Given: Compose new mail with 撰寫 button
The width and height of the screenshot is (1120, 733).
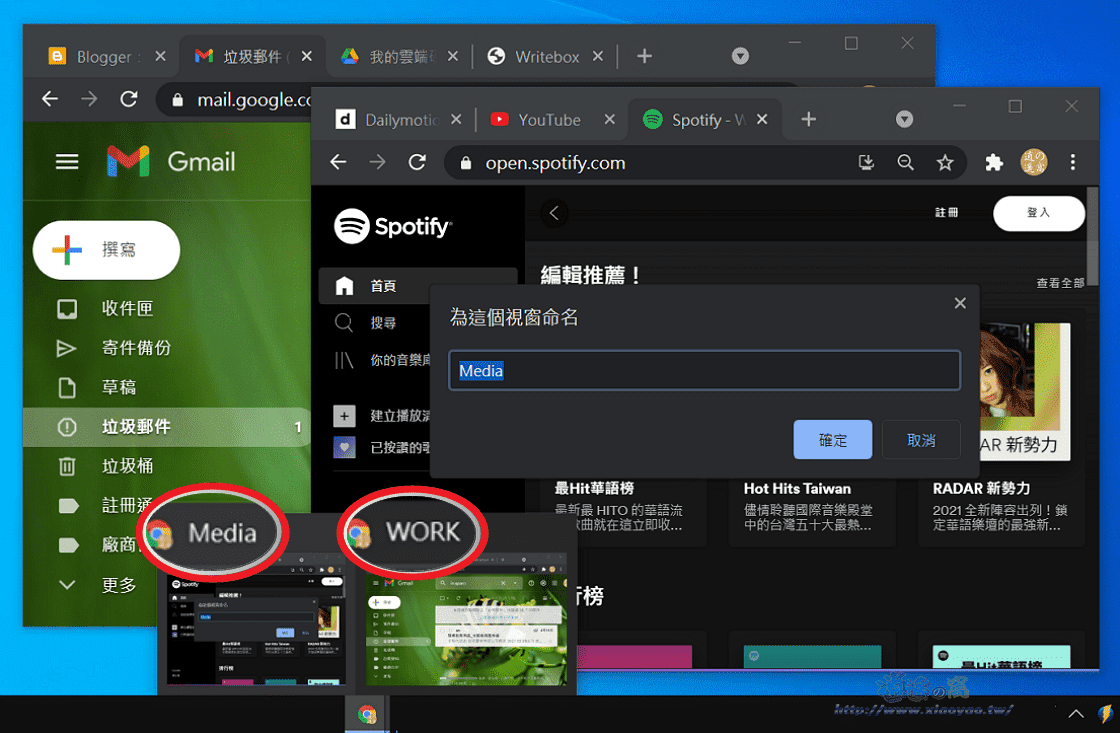Looking at the screenshot, I should tap(106, 249).
